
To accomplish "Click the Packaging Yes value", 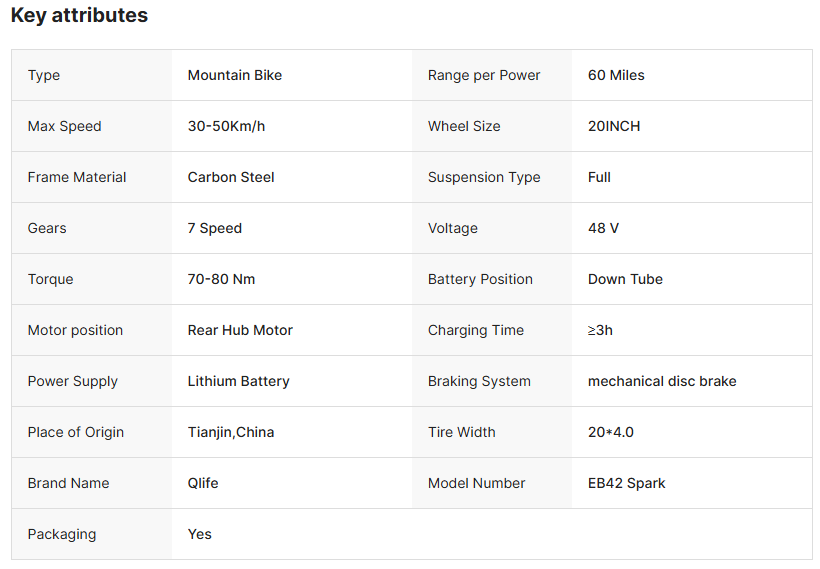I will point(200,534).
